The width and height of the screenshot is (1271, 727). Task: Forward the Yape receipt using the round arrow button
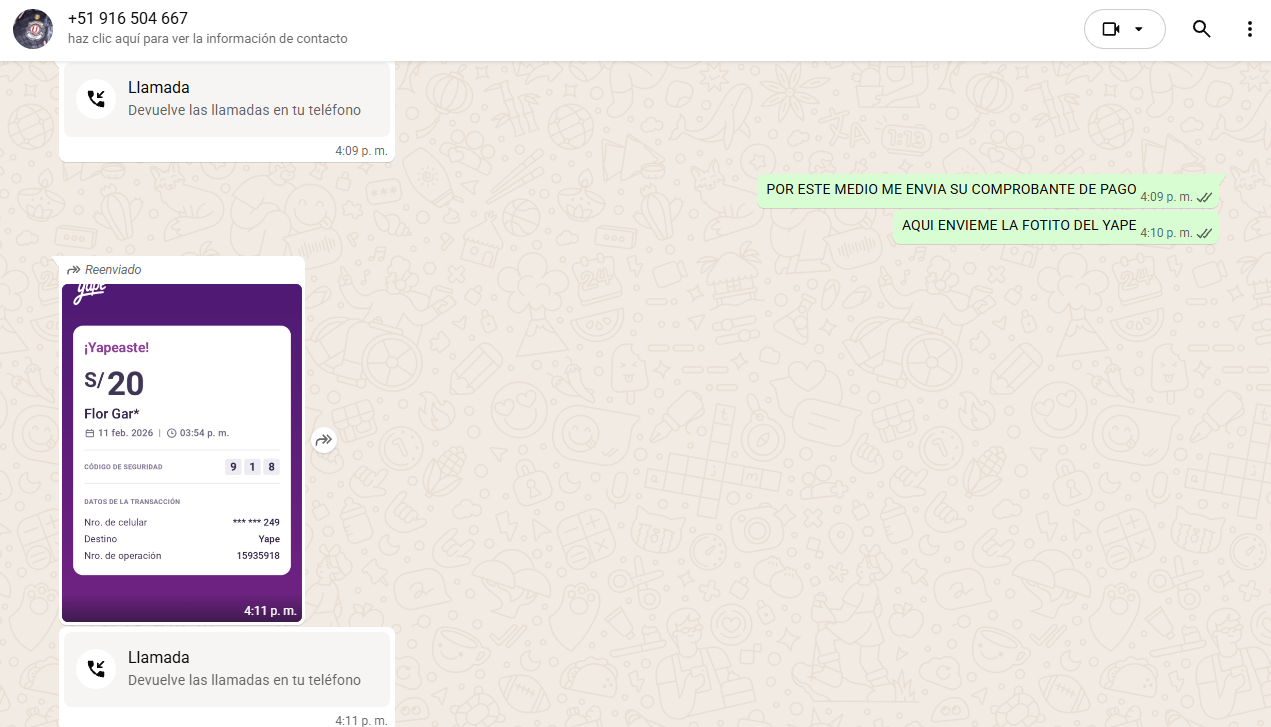[x=324, y=440]
